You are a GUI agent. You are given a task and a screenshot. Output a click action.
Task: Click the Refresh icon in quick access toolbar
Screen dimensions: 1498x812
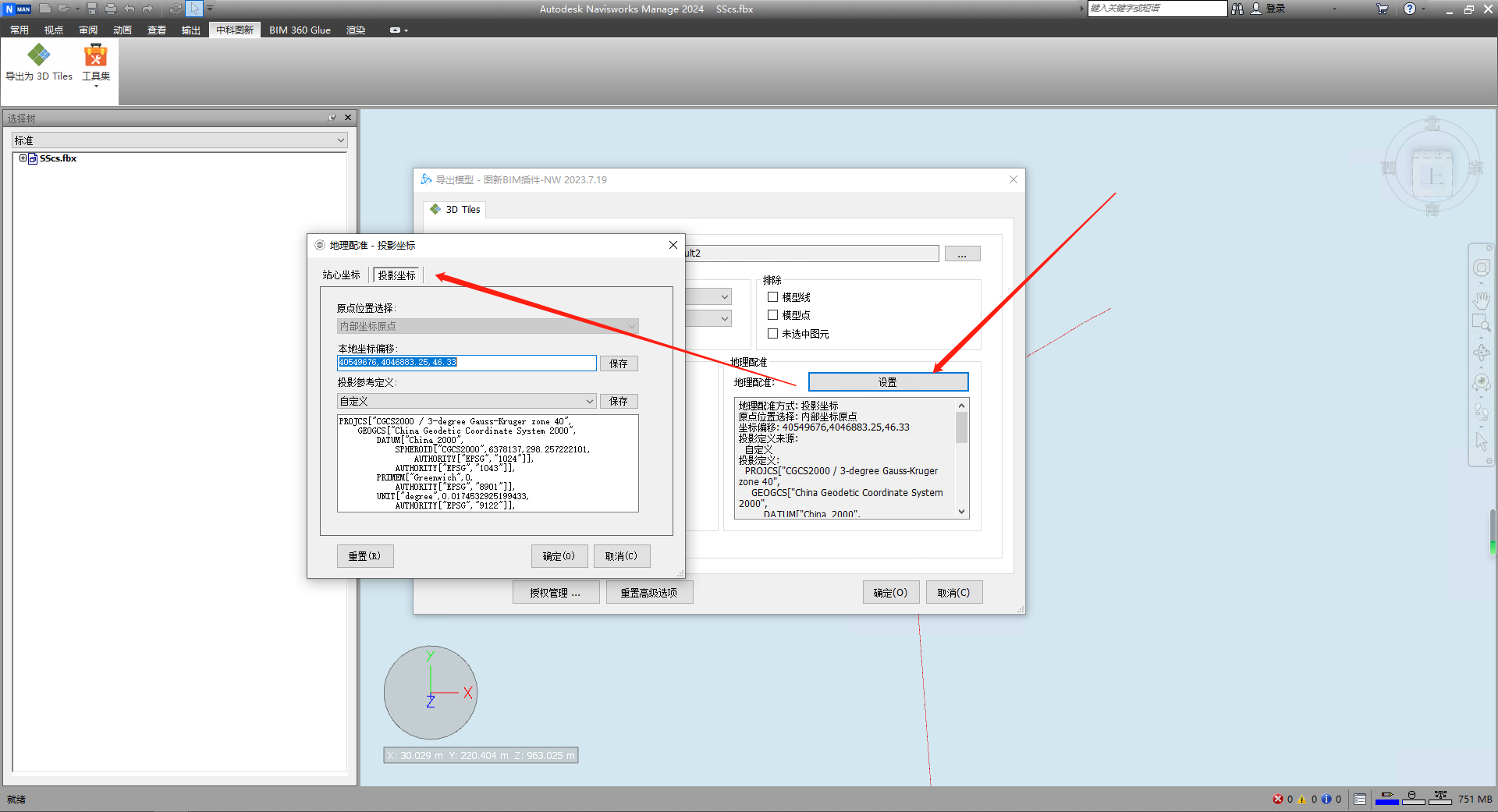click(x=176, y=9)
